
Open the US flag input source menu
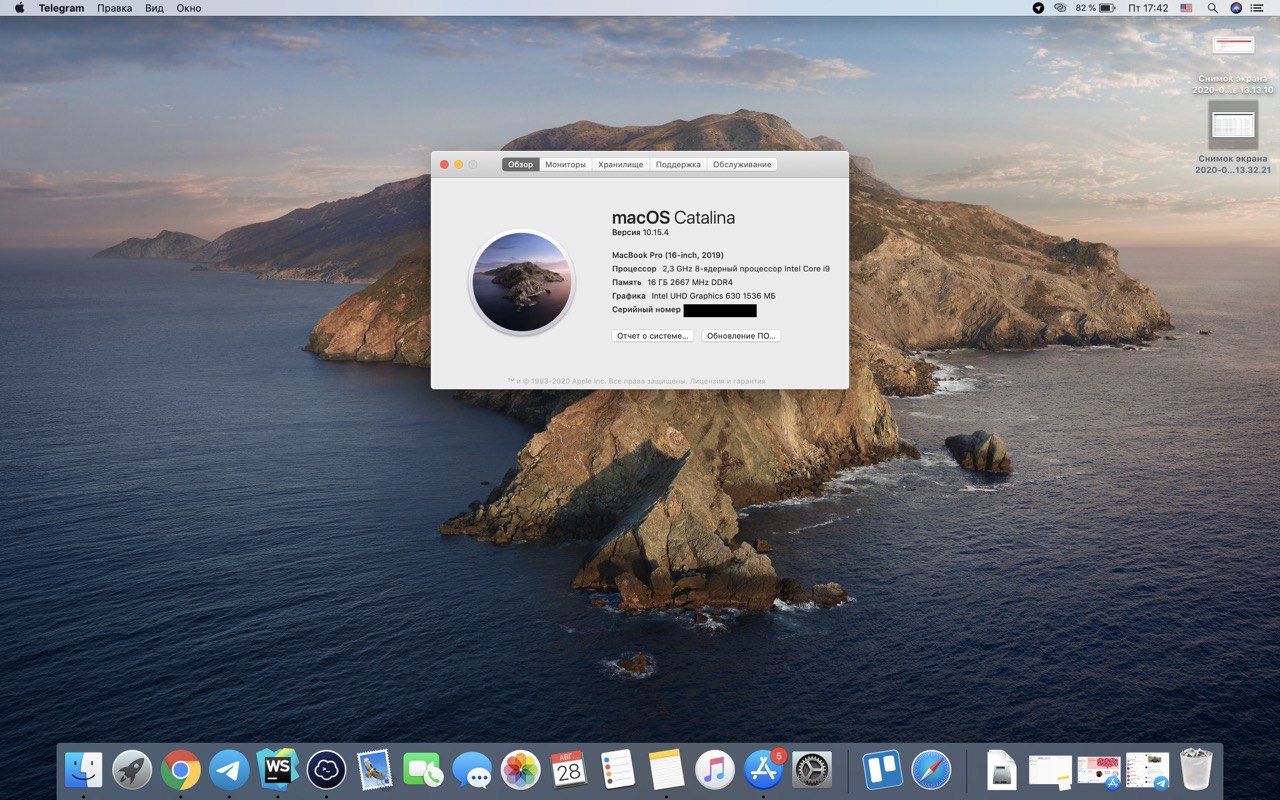pos(1186,8)
